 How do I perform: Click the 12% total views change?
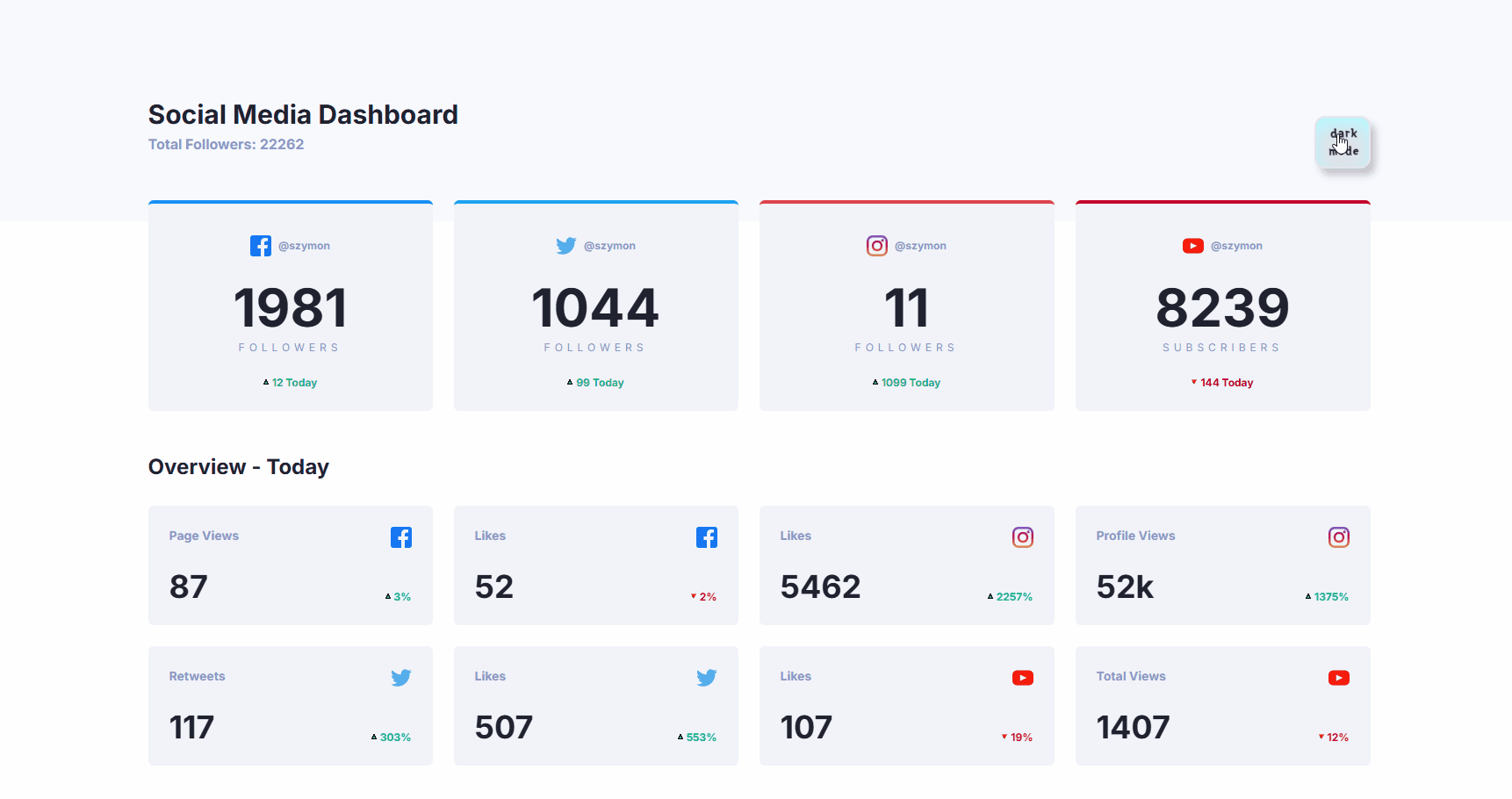click(x=1337, y=738)
